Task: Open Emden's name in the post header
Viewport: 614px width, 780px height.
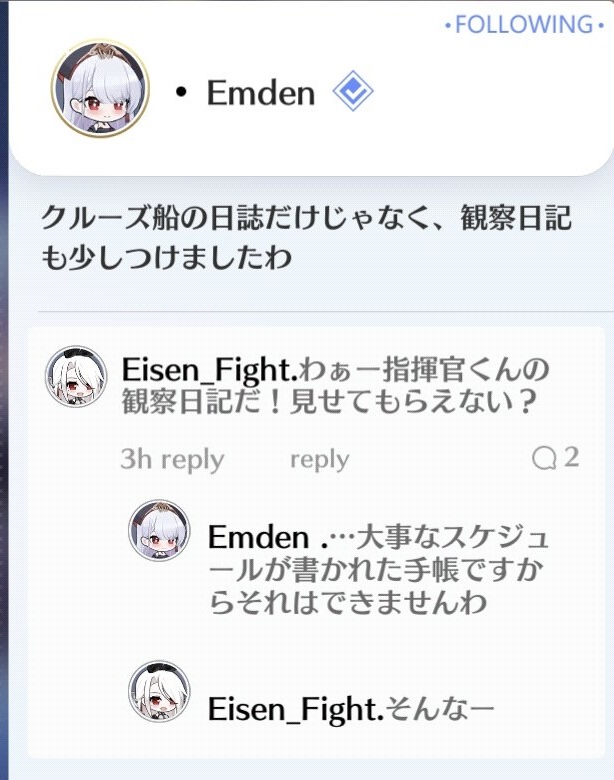Action: click(x=261, y=93)
